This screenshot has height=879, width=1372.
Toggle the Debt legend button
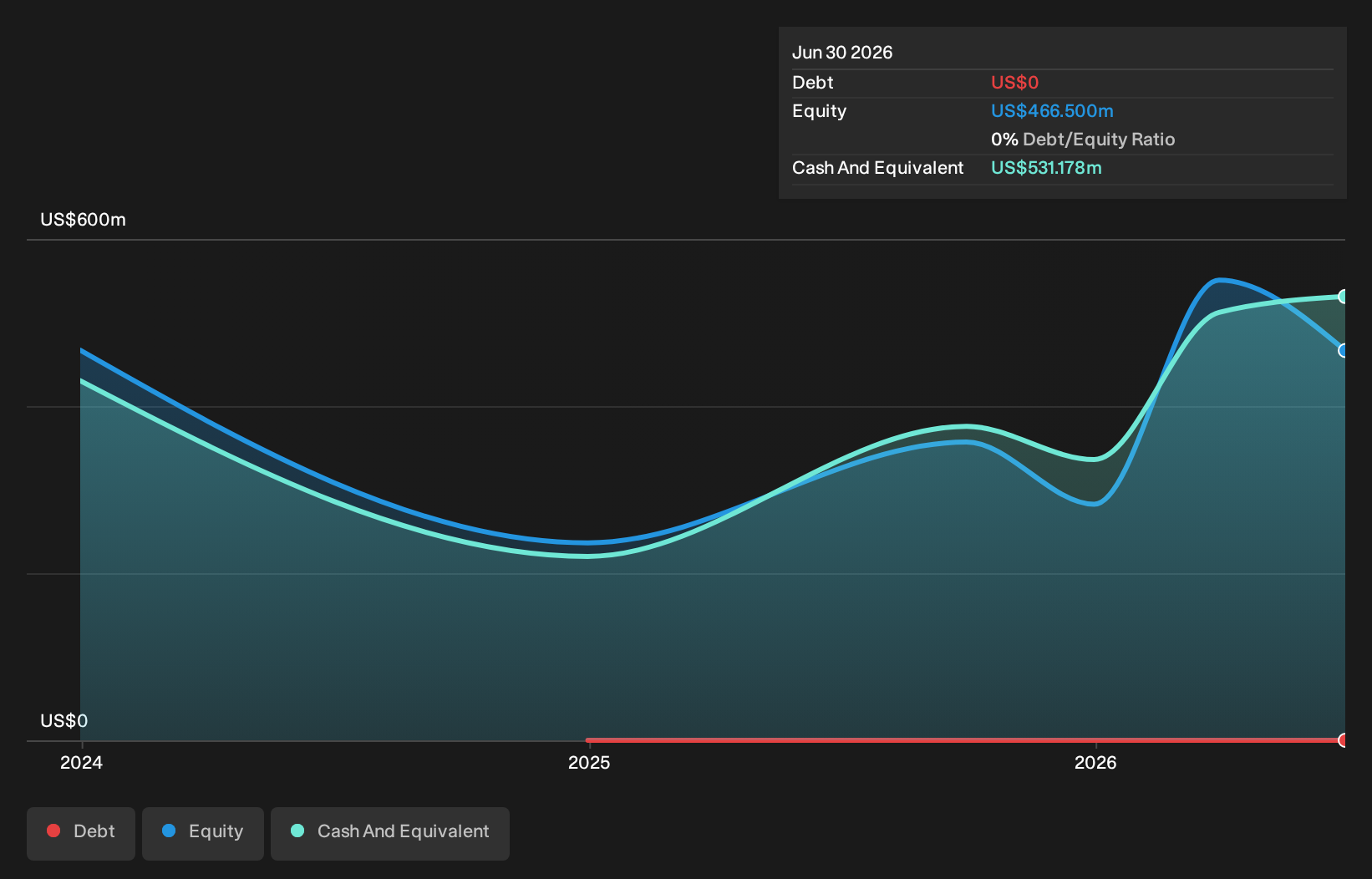[81, 833]
